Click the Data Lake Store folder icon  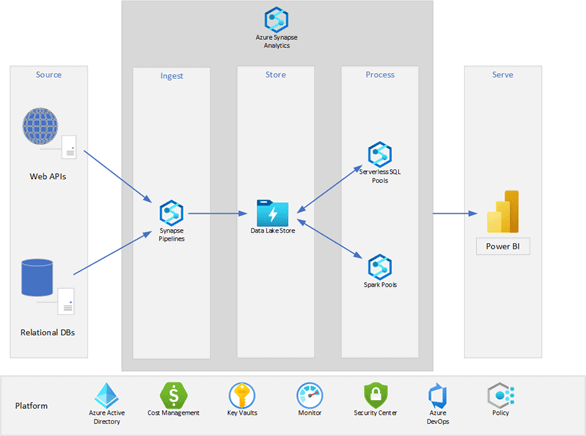point(272,213)
